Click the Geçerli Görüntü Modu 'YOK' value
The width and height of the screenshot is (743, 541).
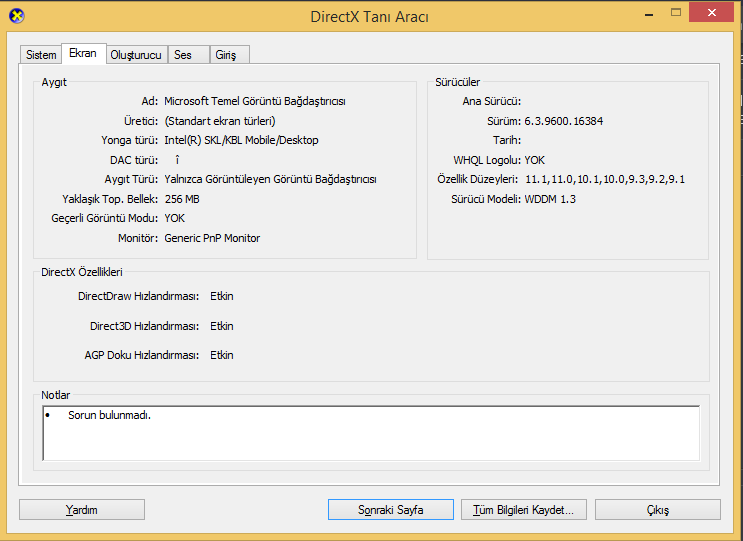tap(174, 218)
